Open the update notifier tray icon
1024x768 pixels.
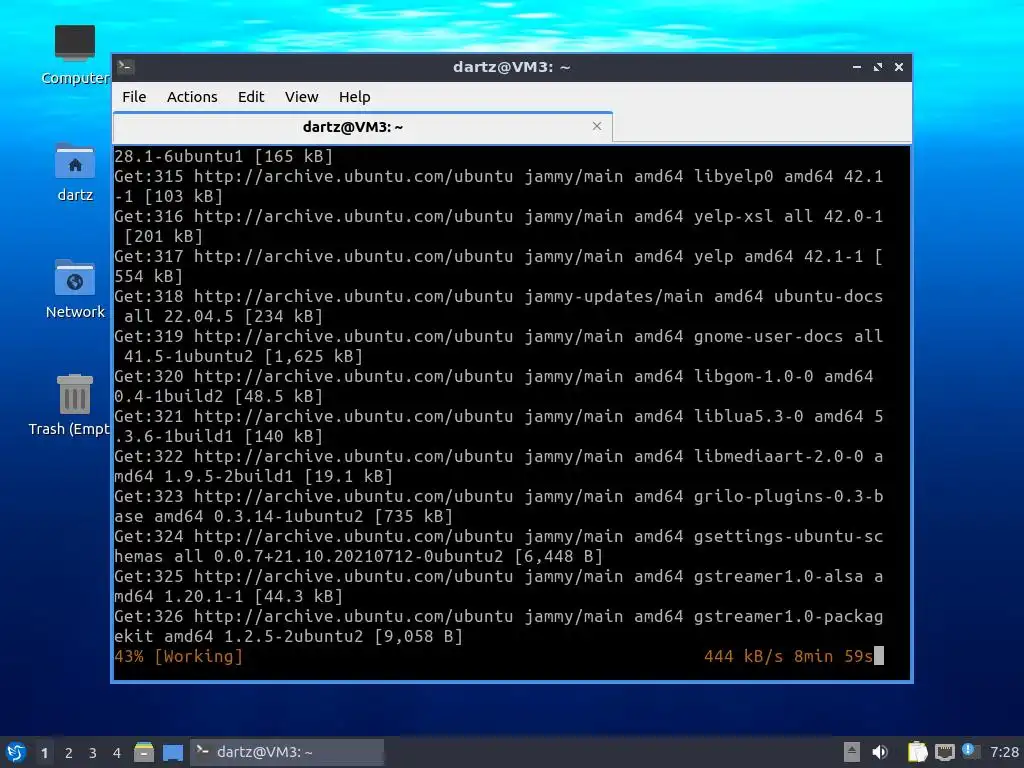(970, 751)
